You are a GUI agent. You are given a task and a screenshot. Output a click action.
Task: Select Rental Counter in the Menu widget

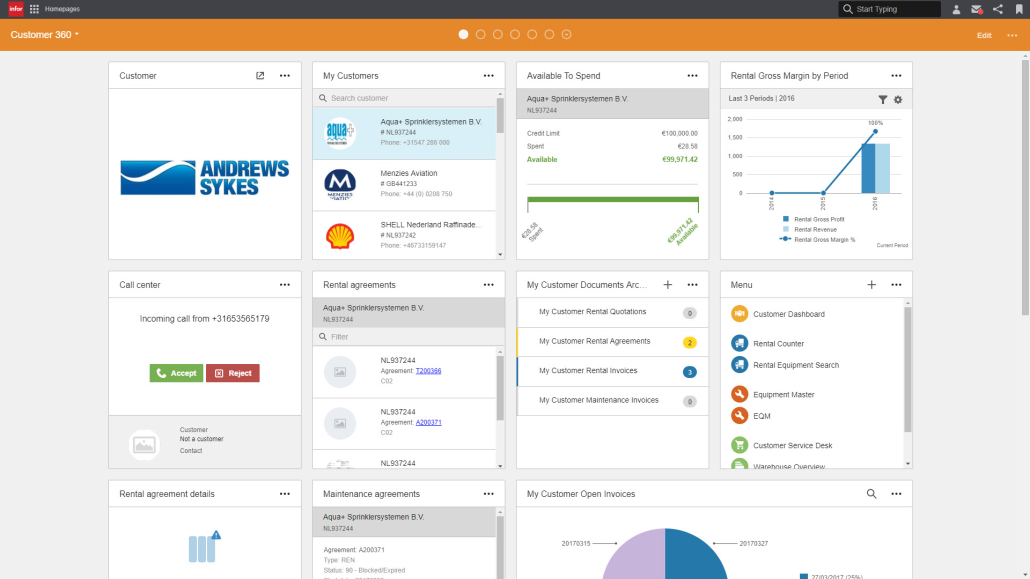pyautogui.click(x=778, y=343)
